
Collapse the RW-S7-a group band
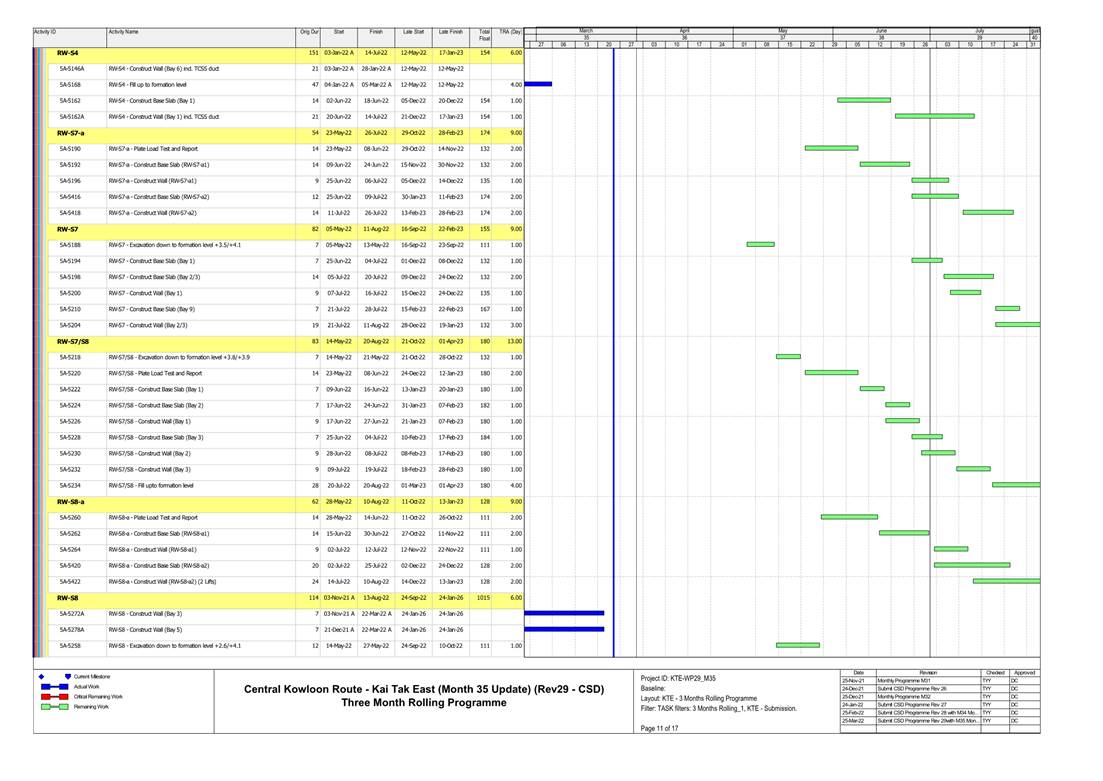click(70, 132)
